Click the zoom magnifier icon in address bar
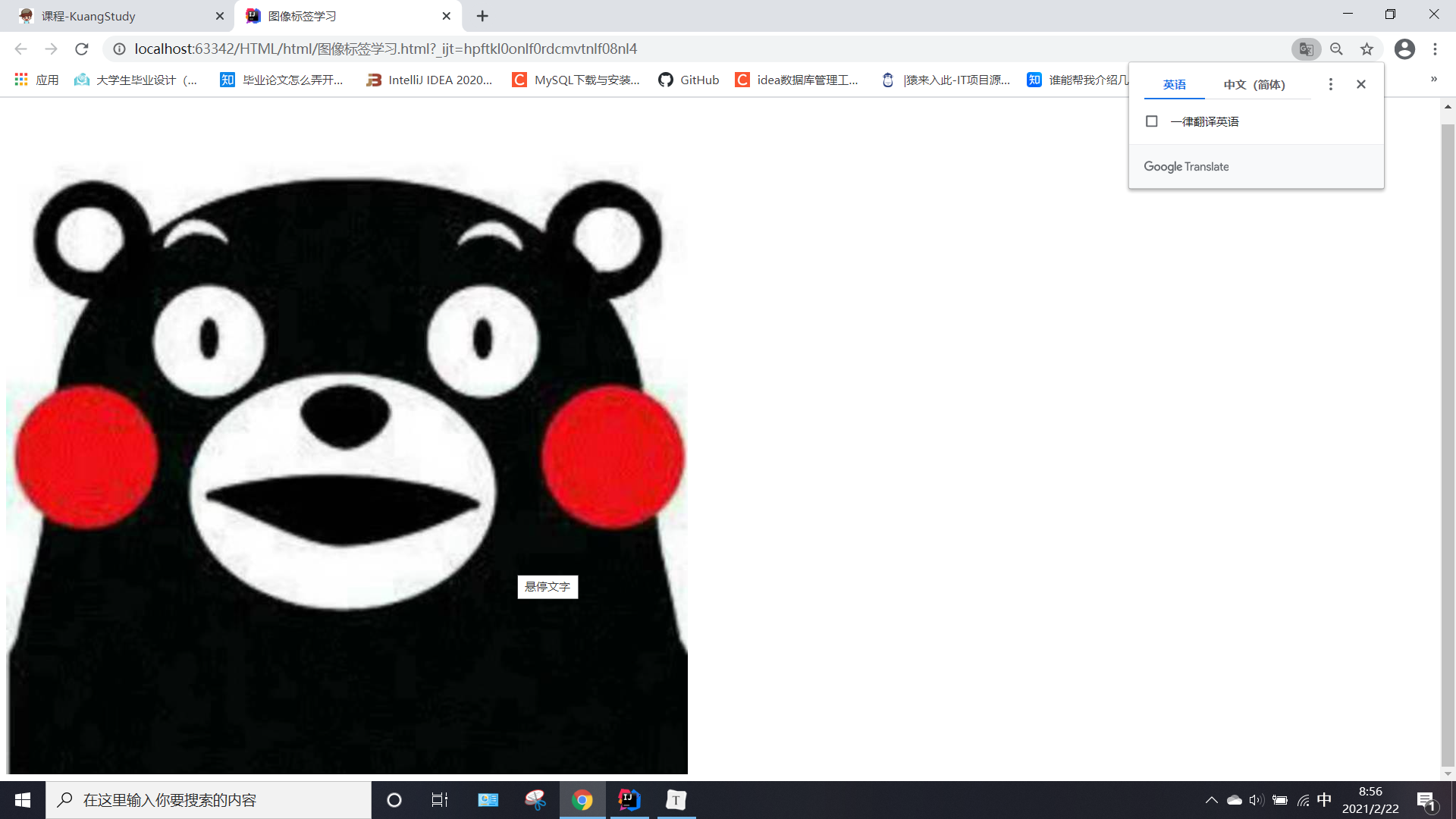 [1336, 49]
